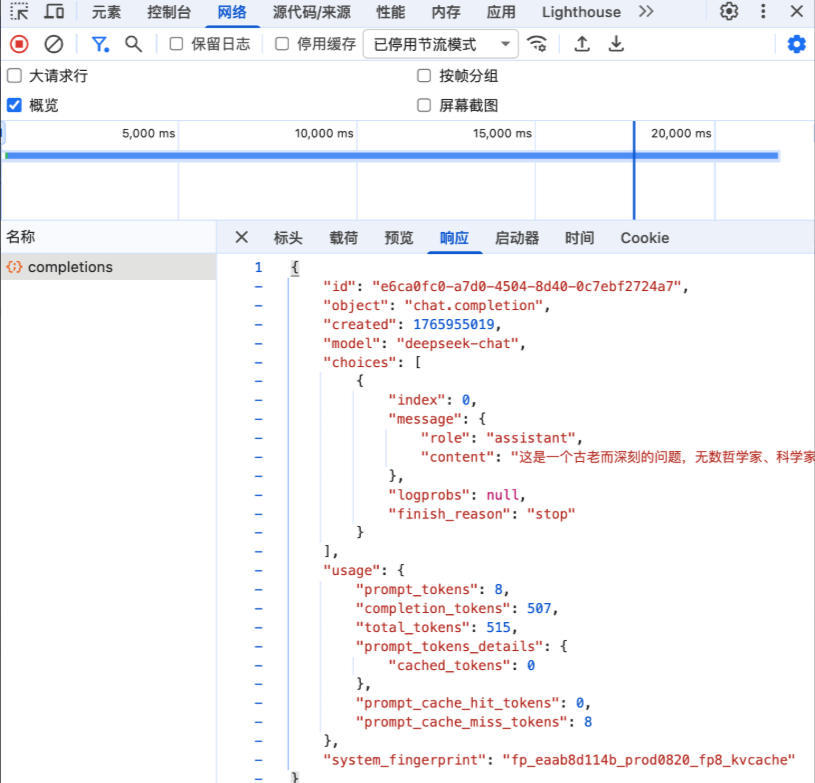Open network conditions panel
This screenshot has height=783, width=815.
tap(539, 44)
